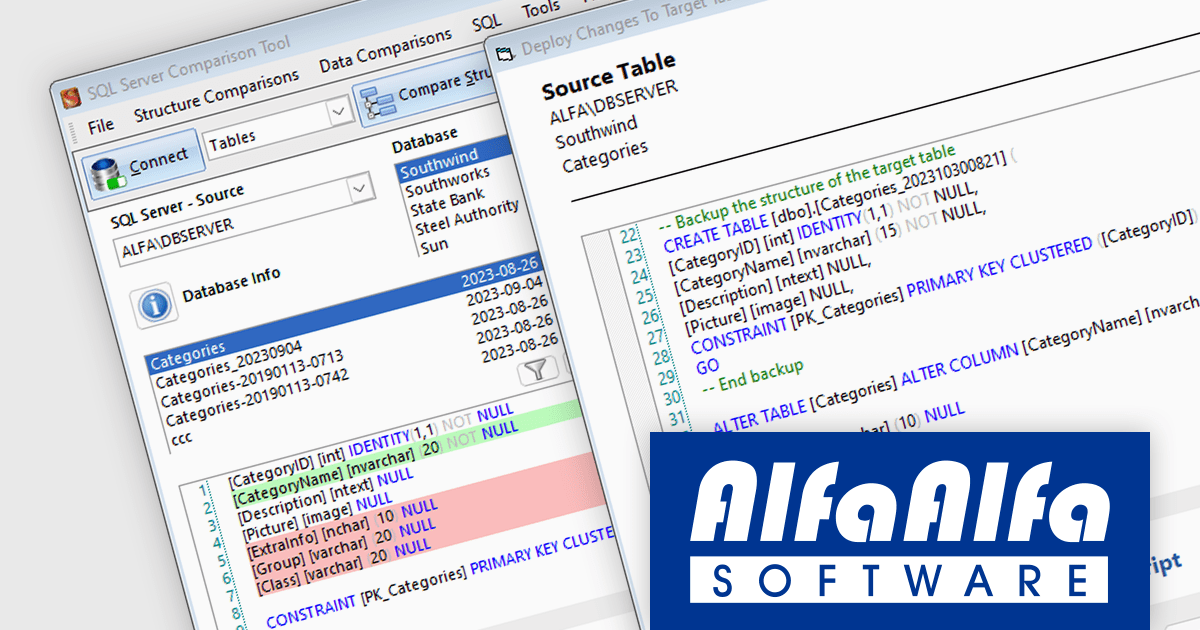Filter the backup list with the funnel icon
The image size is (1200, 630).
(x=537, y=370)
